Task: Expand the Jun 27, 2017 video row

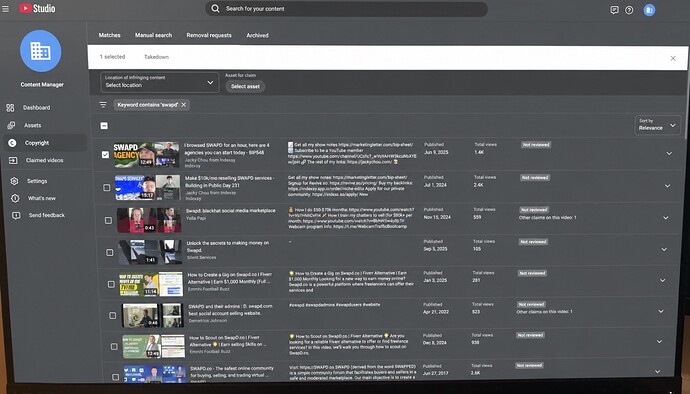Action: click(657, 372)
